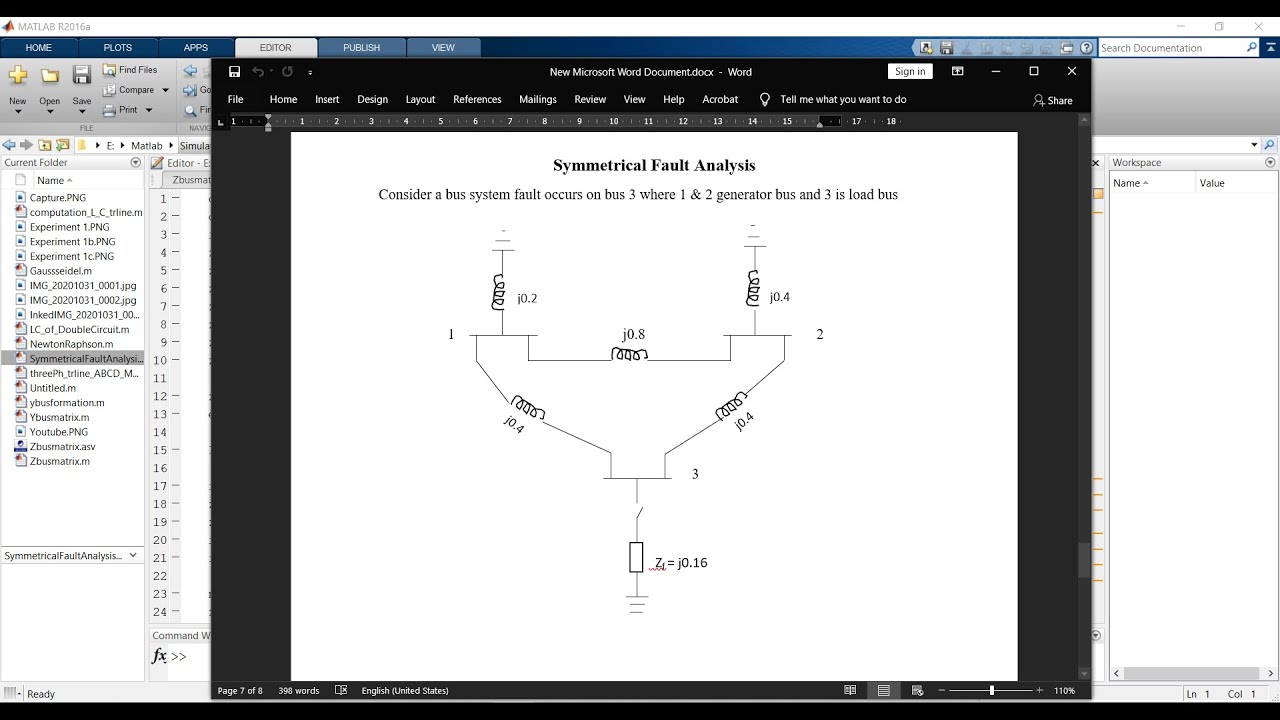Click in the Search Documentation field
This screenshot has width=1280, height=720.
(1170, 48)
